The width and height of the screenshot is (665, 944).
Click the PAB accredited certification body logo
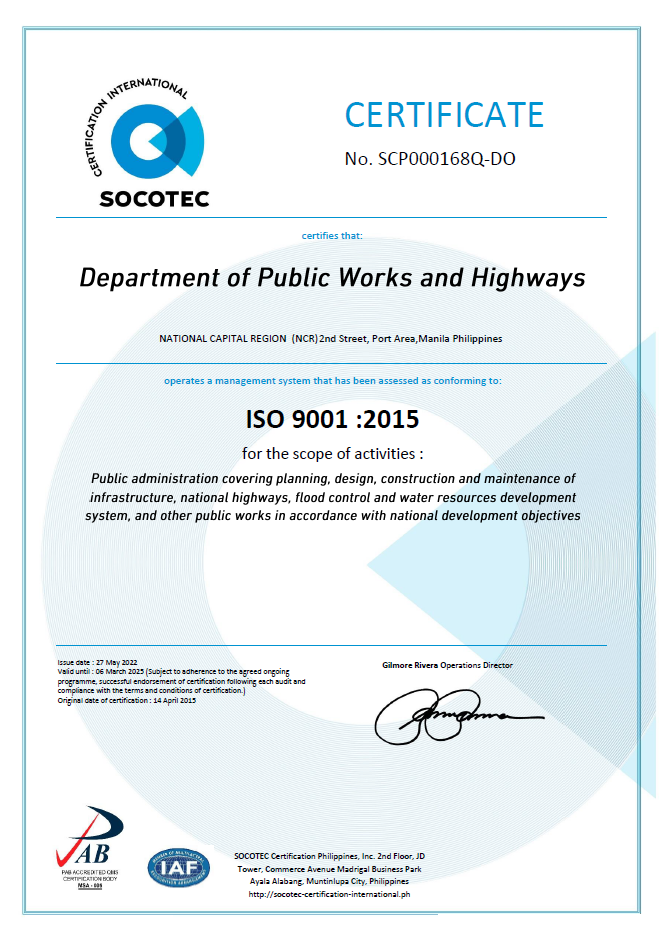point(90,848)
